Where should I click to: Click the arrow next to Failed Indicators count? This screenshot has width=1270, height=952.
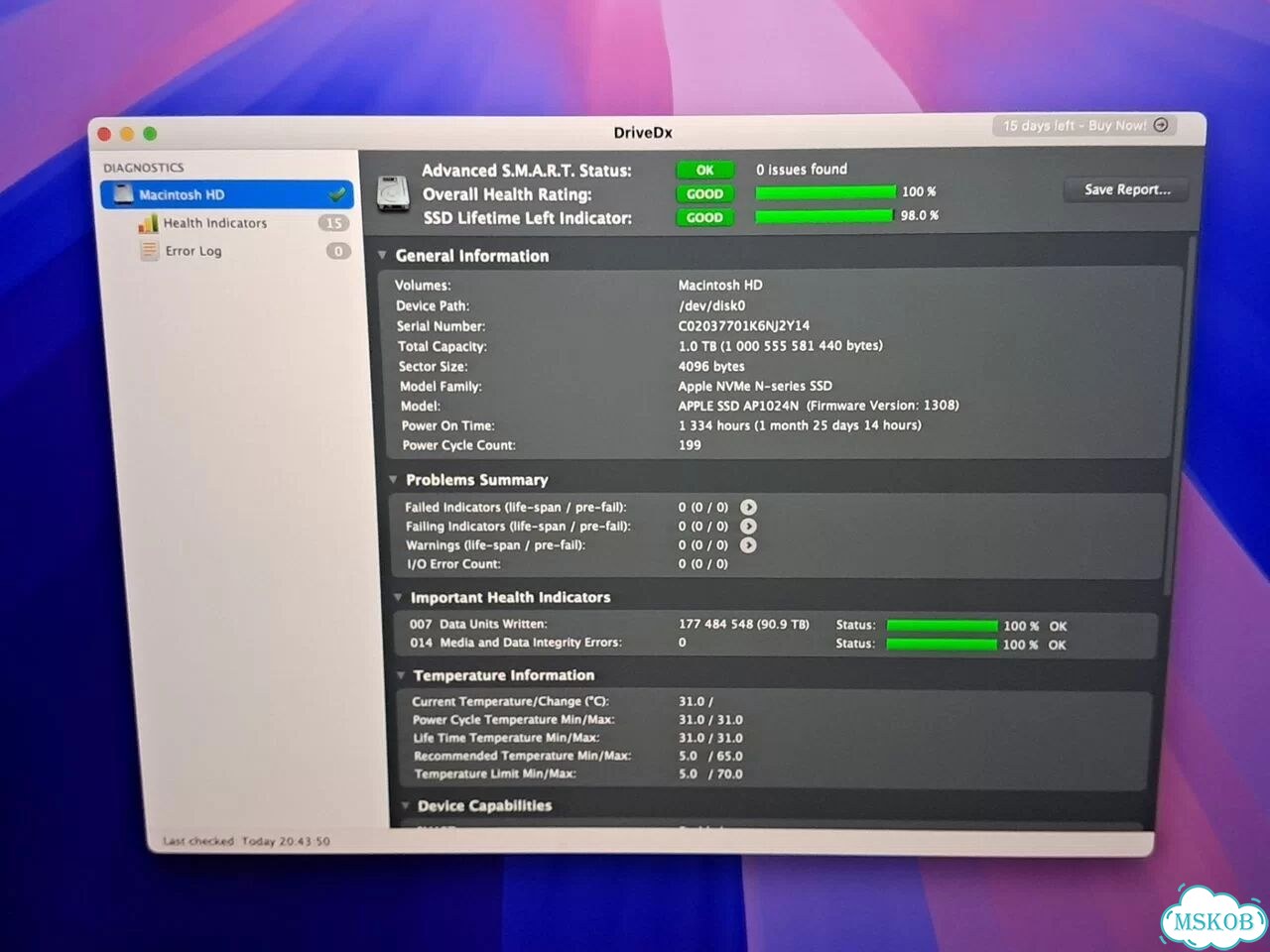point(748,507)
